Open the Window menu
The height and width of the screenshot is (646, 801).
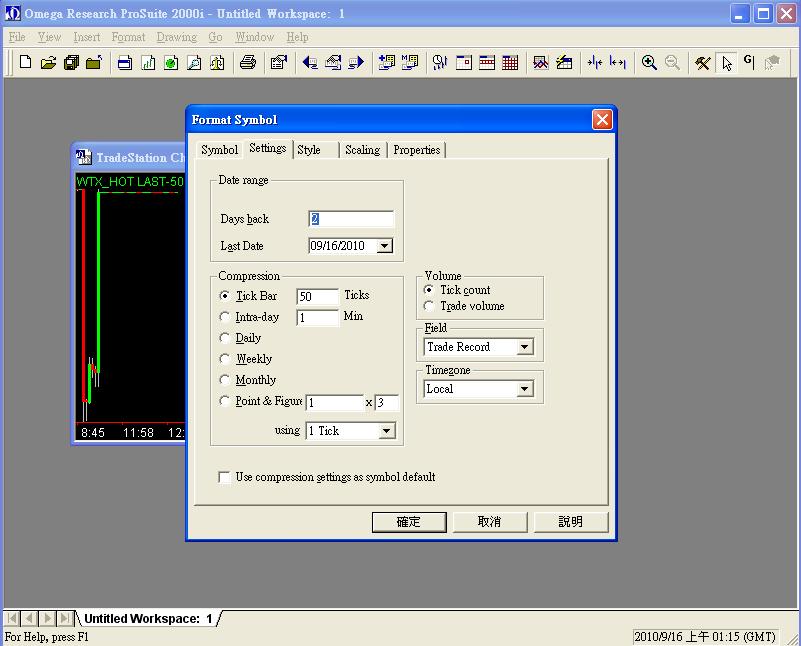(x=254, y=37)
